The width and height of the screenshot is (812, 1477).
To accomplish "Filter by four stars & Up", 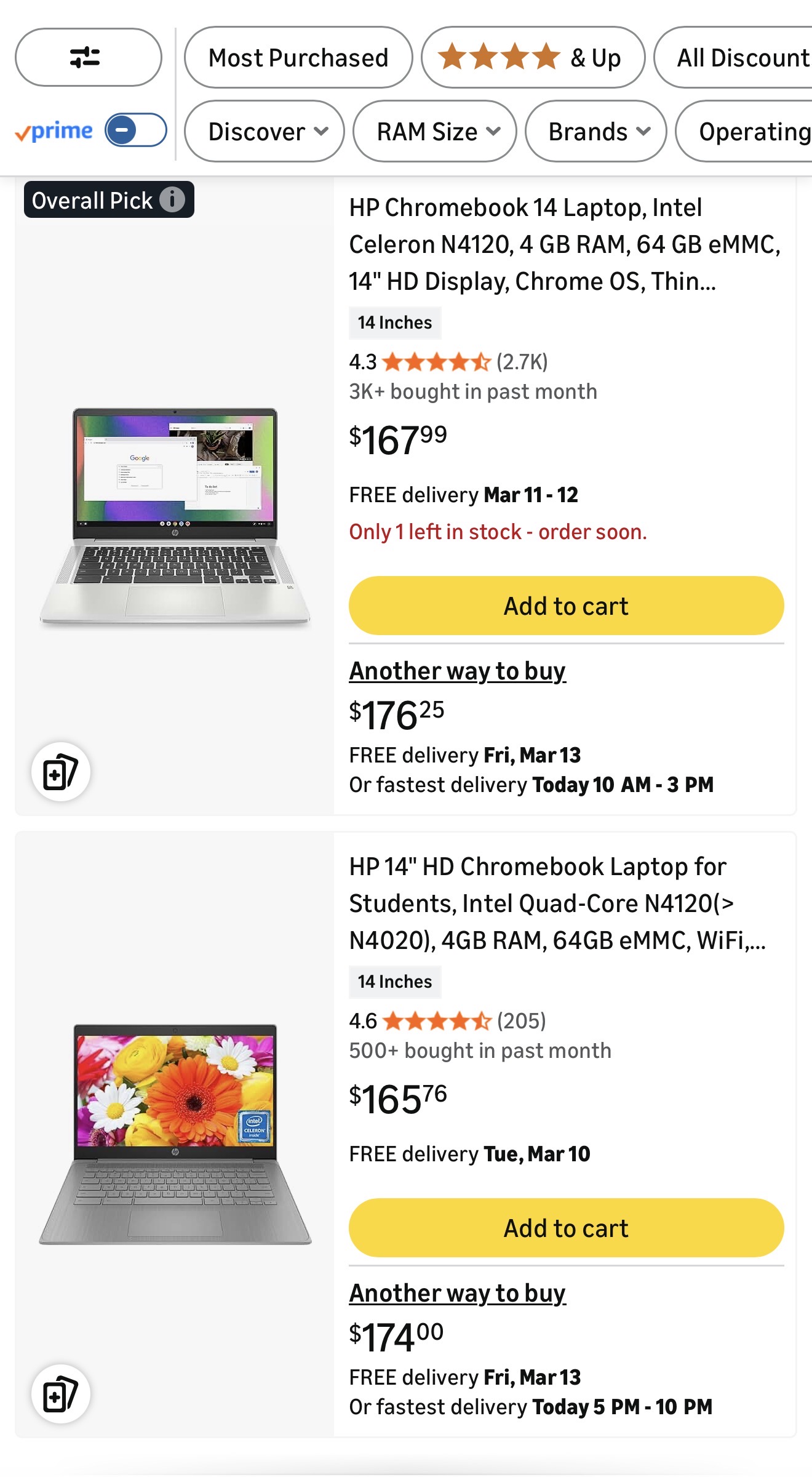I will point(533,58).
